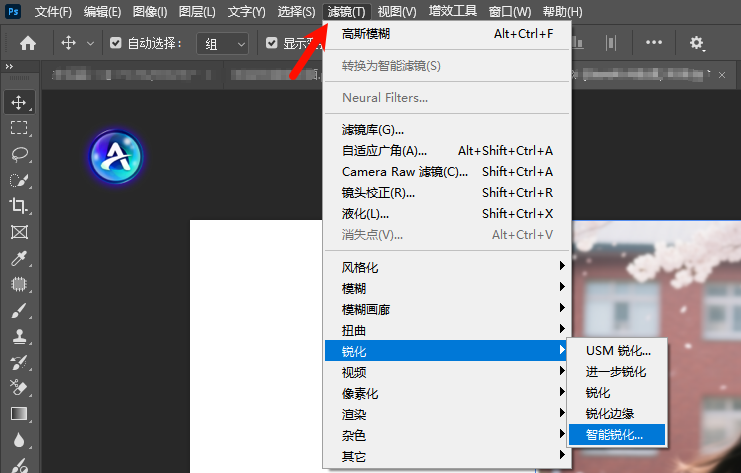Open the options bar settings gear
Screen dimensions: 741x473
tap(697, 43)
